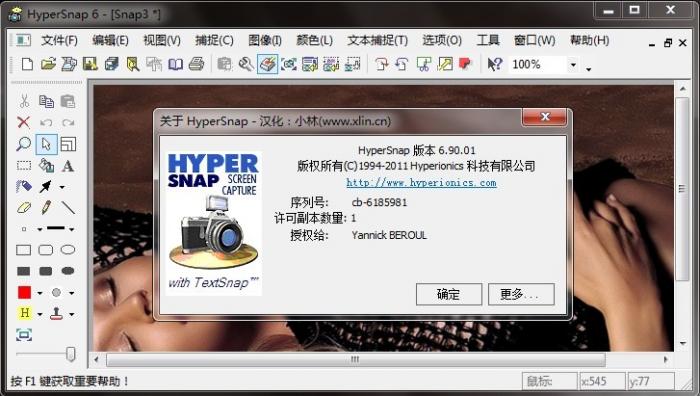
Task: Open the stamp tool dropdown arrow
Action: point(71,314)
